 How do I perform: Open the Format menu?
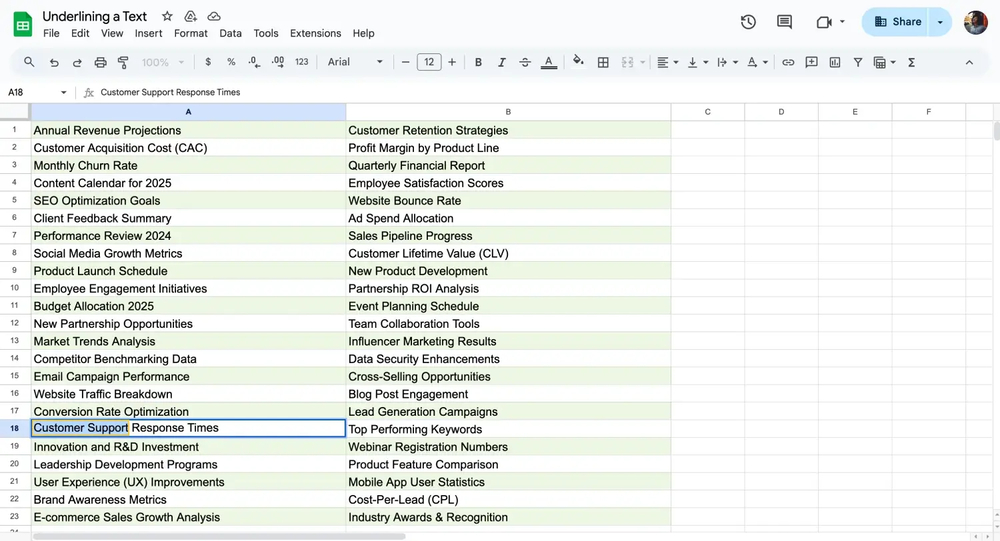click(190, 33)
